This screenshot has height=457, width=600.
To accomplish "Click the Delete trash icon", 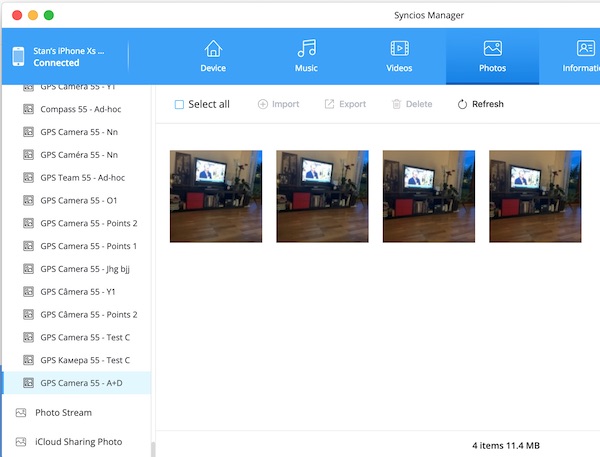I will (397, 104).
